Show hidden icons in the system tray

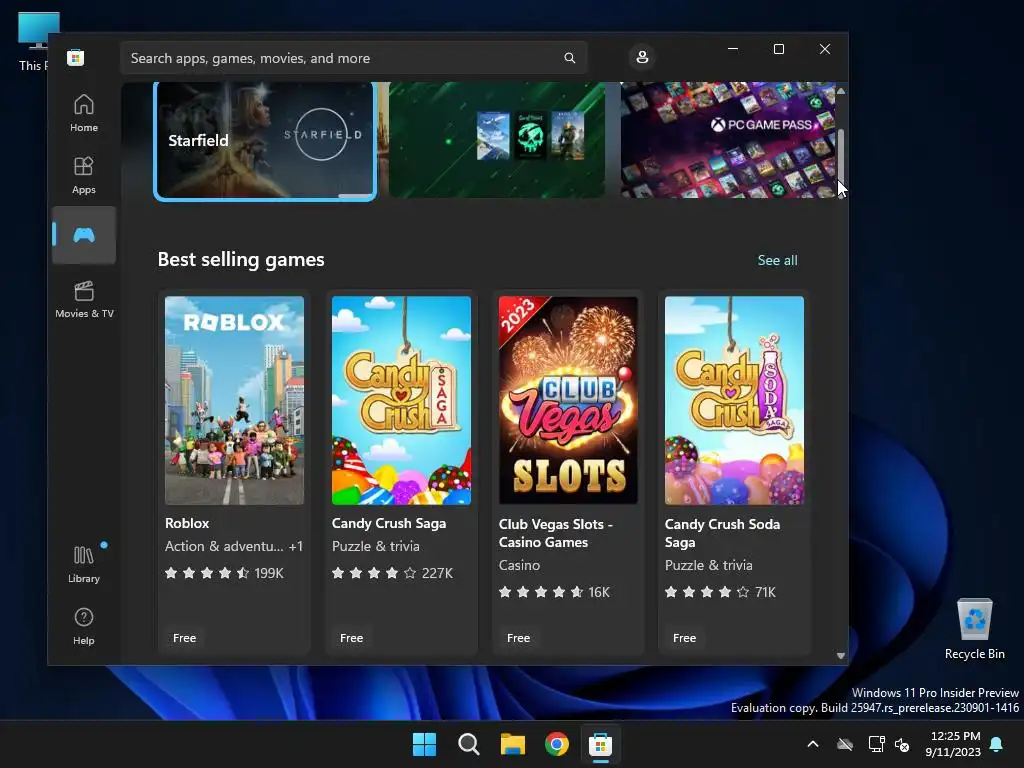tap(813, 744)
